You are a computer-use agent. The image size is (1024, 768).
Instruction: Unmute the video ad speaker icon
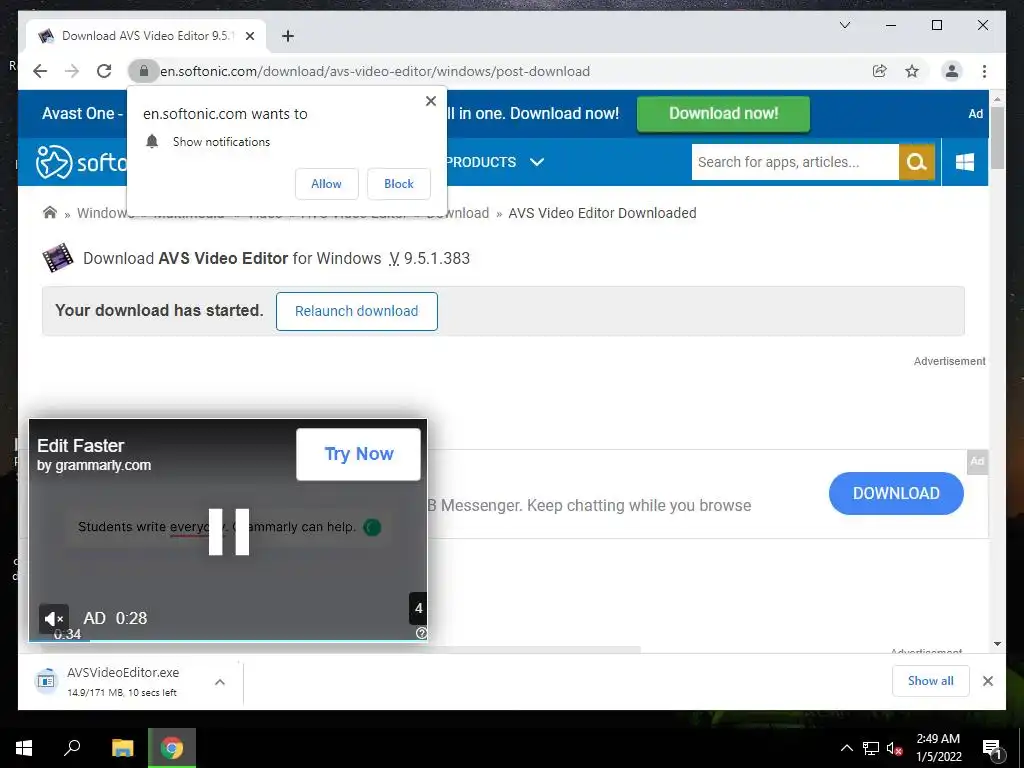point(54,618)
